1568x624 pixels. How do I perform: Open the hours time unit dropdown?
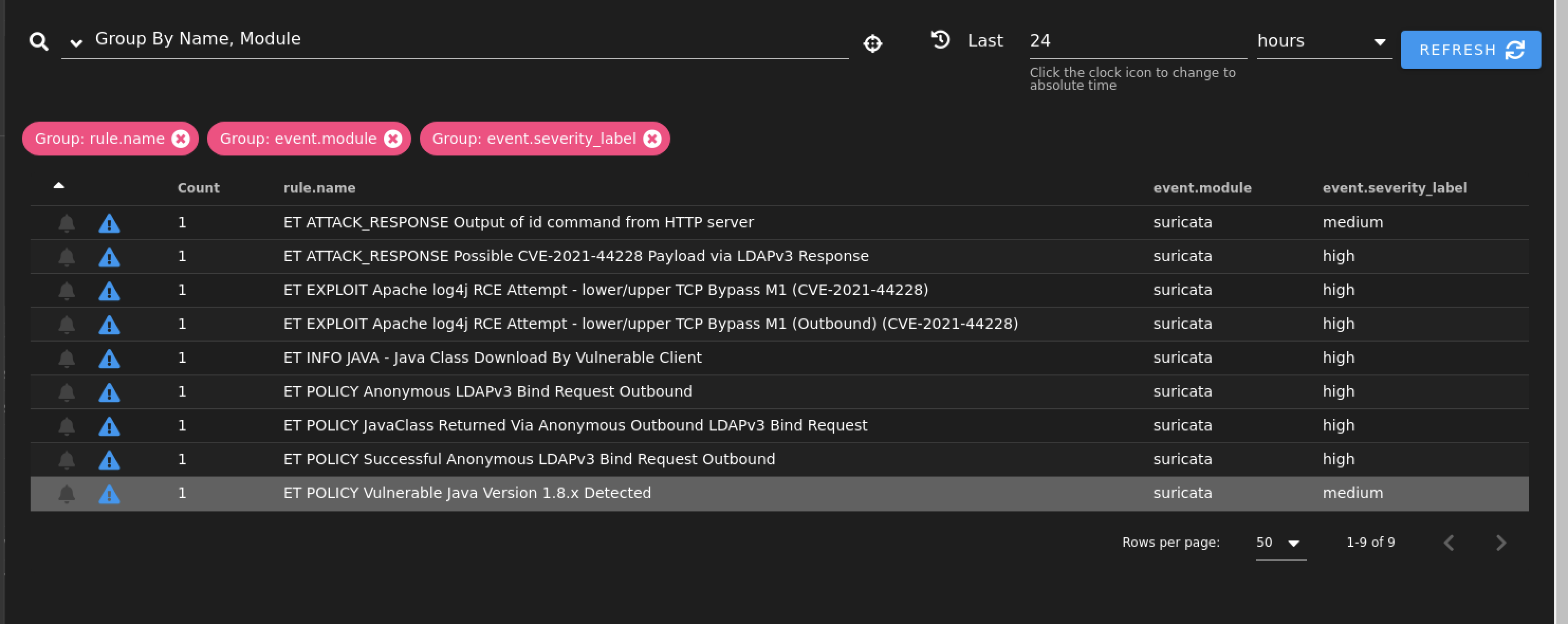coord(1323,41)
